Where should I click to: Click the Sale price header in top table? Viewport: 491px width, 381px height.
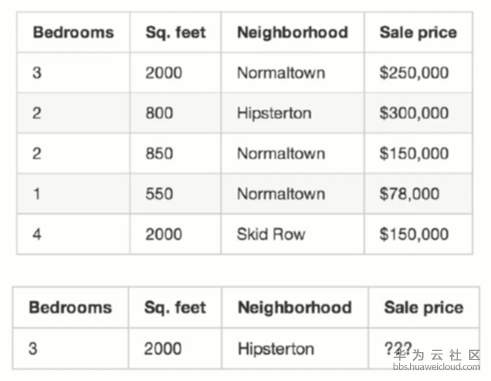(x=418, y=32)
